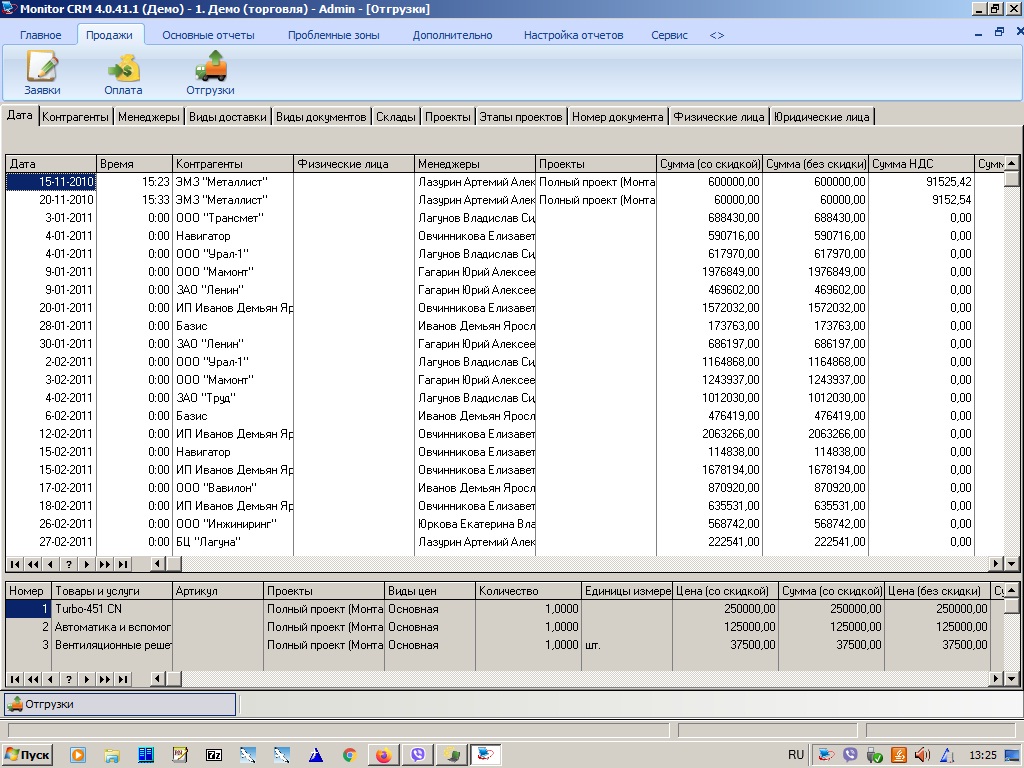Click the Отгрузки truck toolbar icon

[x=210, y=72]
